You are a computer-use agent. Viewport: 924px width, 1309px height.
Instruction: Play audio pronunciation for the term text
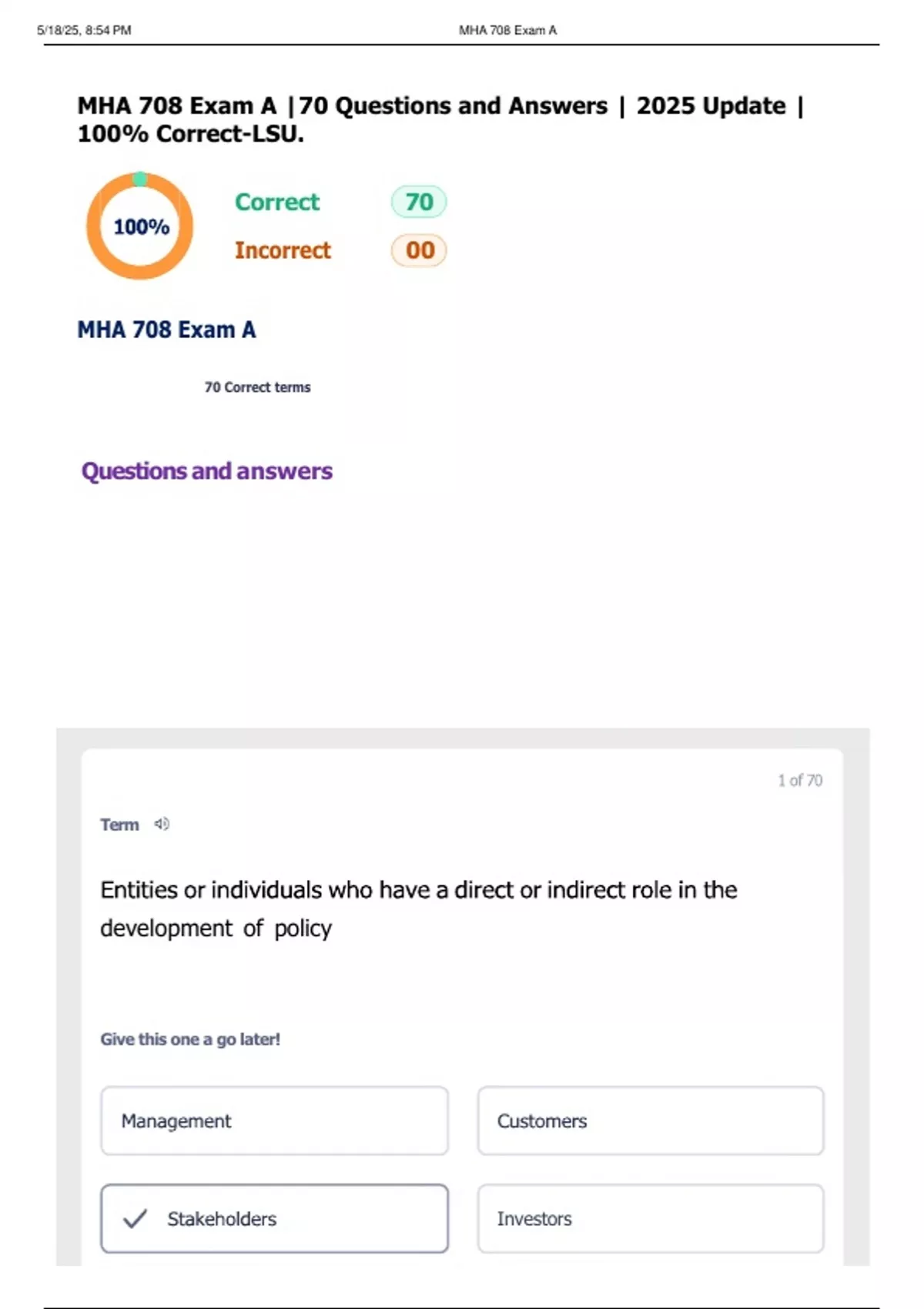(x=161, y=823)
